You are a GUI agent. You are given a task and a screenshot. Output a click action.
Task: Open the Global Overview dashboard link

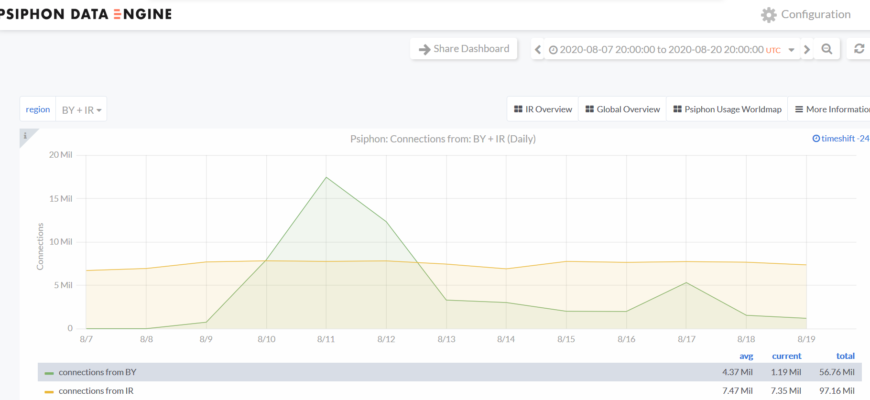pyautogui.click(x=622, y=110)
